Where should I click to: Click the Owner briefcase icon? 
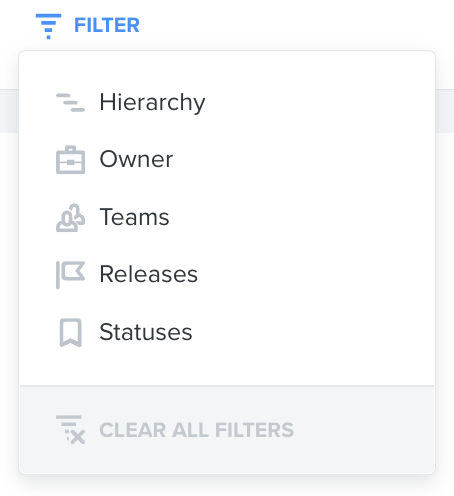tap(70, 160)
